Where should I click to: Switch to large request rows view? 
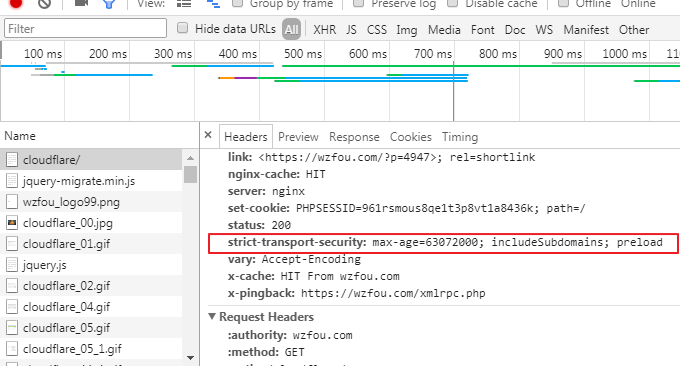[x=184, y=4]
